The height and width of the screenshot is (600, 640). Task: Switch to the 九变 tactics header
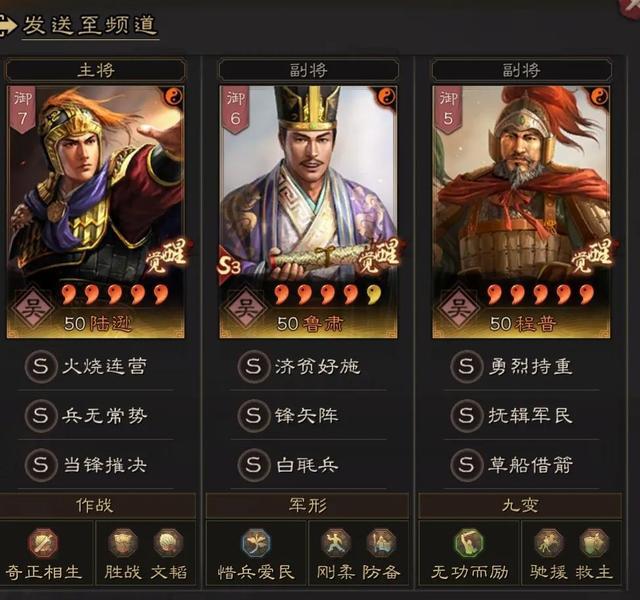pos(520,505)
